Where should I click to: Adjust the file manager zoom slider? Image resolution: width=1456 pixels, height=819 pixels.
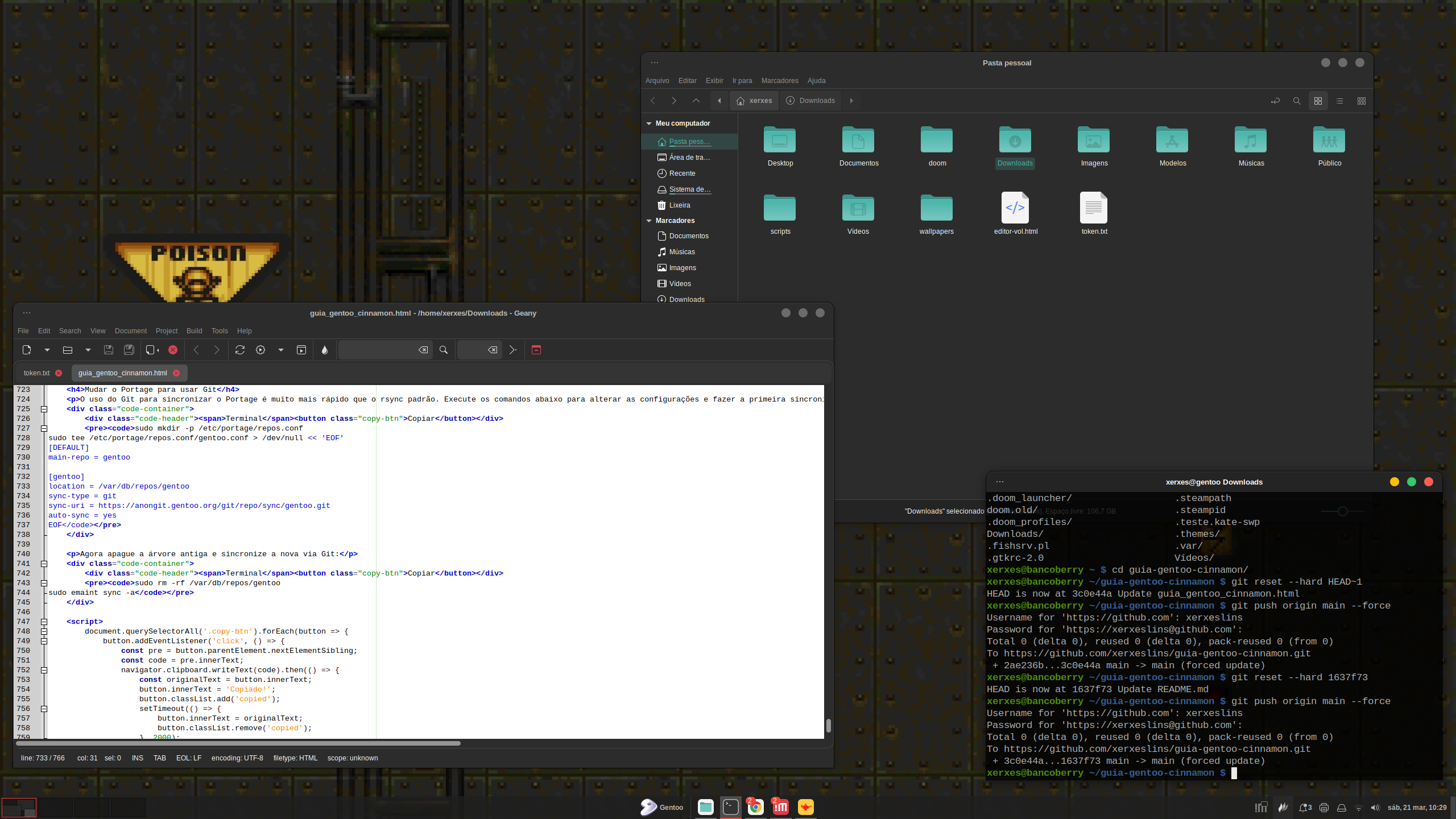1342,511
